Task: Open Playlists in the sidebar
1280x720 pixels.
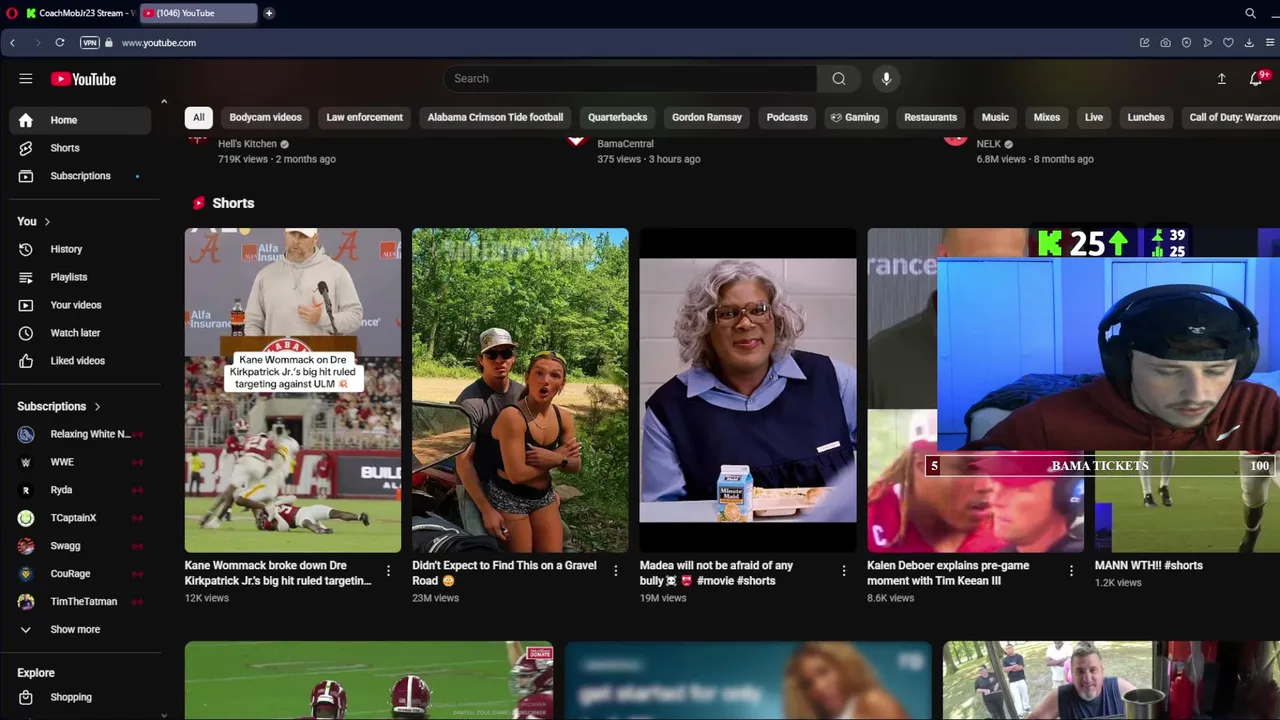Action: [80, 277]
